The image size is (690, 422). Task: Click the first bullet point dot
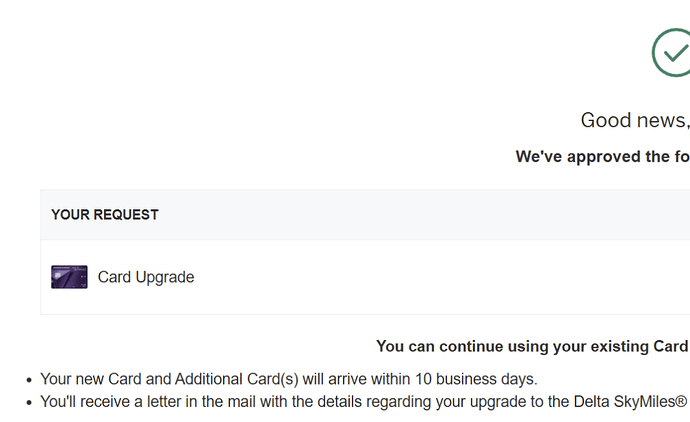pyautogui.click(x=28, y=380)
